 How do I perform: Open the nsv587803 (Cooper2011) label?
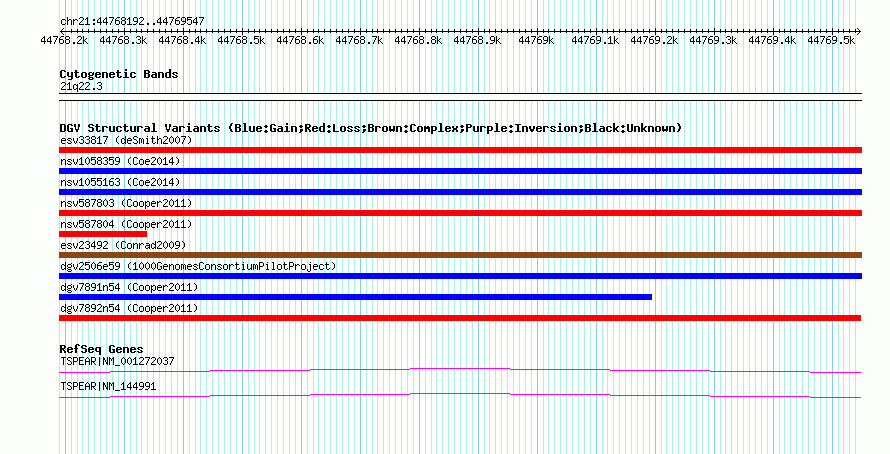click(126, 203)
